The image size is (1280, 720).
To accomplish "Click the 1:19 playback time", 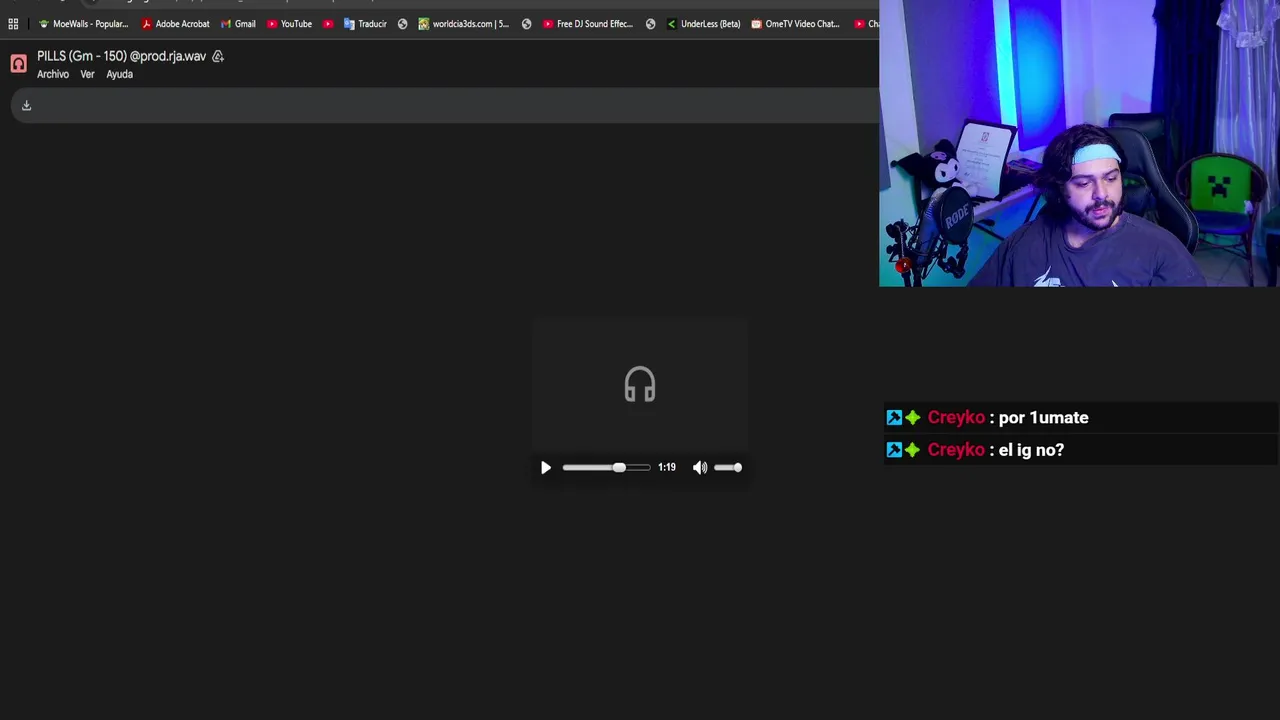I will tap(667, 468).
